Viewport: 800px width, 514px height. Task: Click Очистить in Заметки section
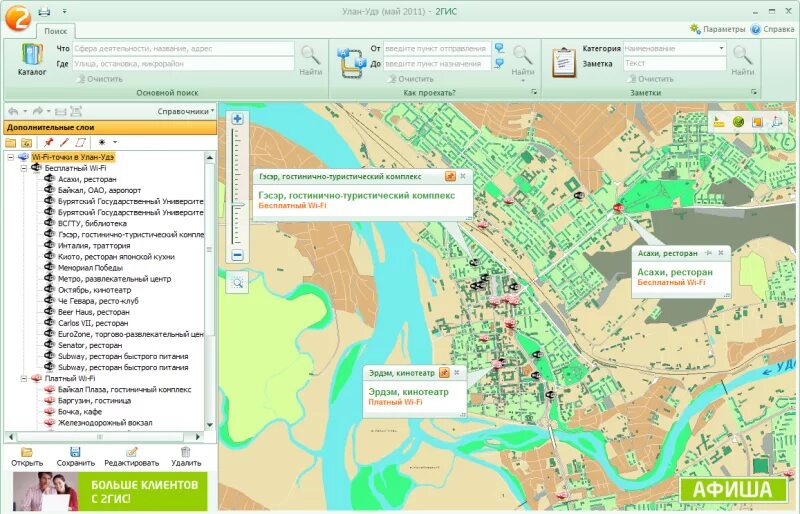[651, 79]
